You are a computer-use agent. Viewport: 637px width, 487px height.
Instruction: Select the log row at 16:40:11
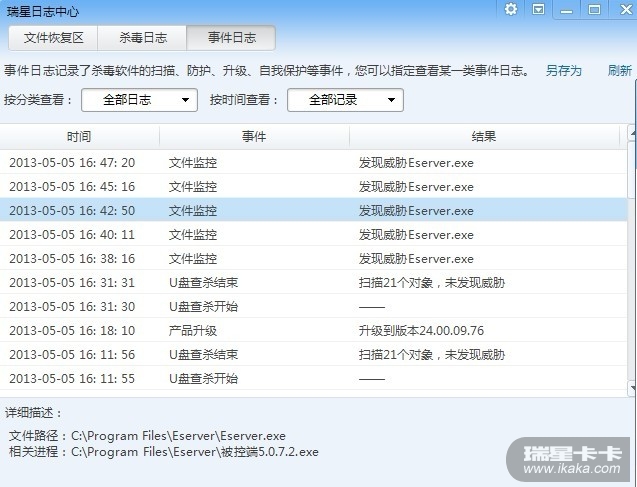pos(313,234)
